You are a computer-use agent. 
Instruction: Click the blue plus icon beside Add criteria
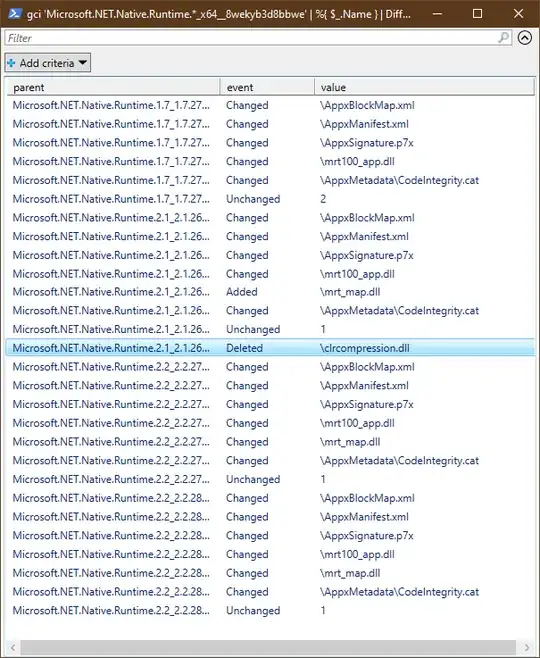11,63
